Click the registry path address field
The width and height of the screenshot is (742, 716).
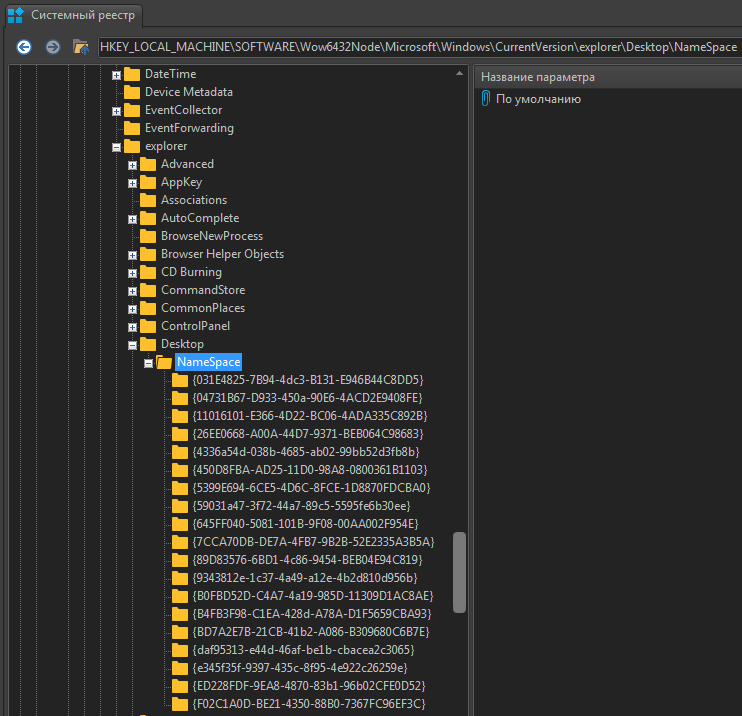coord(419,47)
